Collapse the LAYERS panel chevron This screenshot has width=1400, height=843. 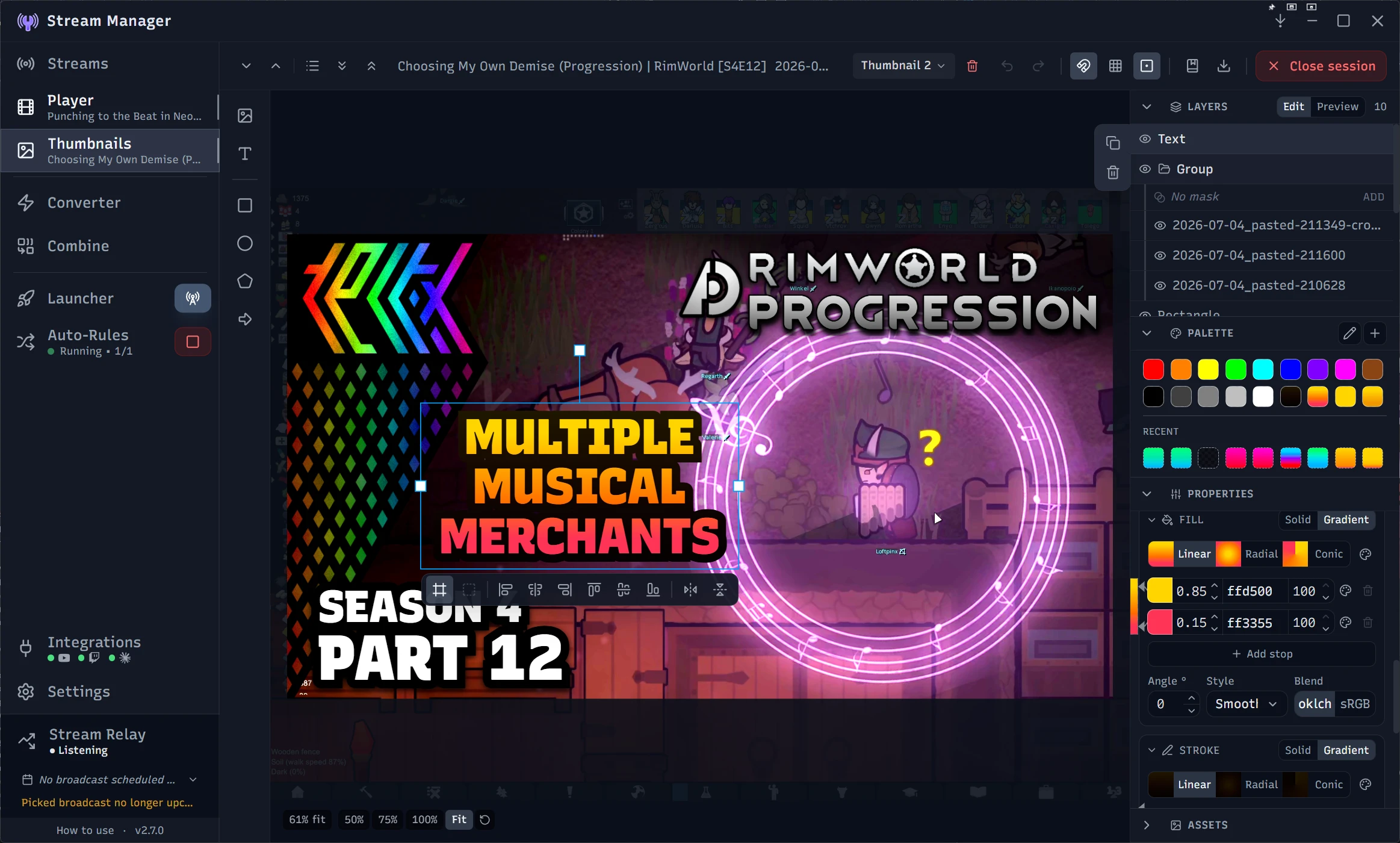coord(1147,107)
